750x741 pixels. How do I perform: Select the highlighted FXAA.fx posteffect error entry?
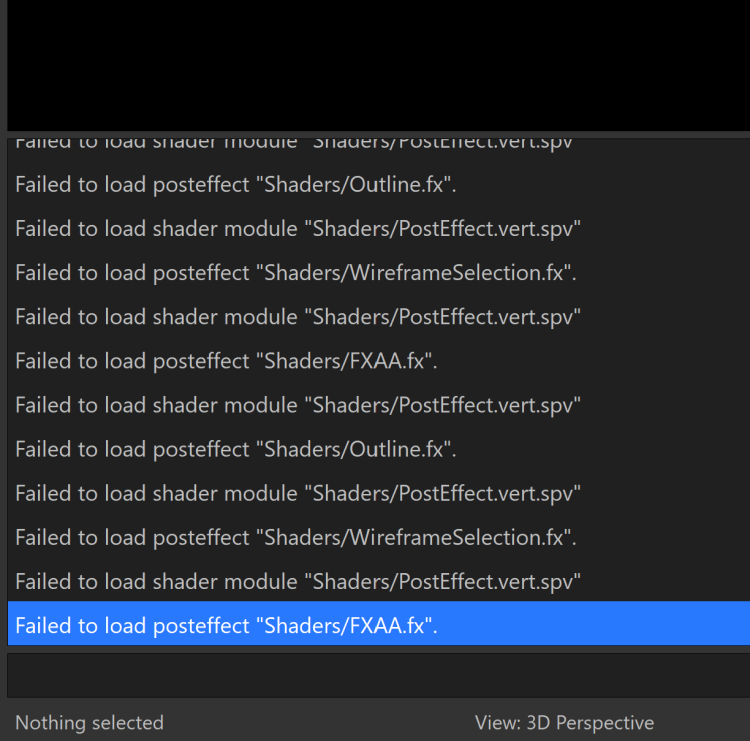(x=227, y=625)
